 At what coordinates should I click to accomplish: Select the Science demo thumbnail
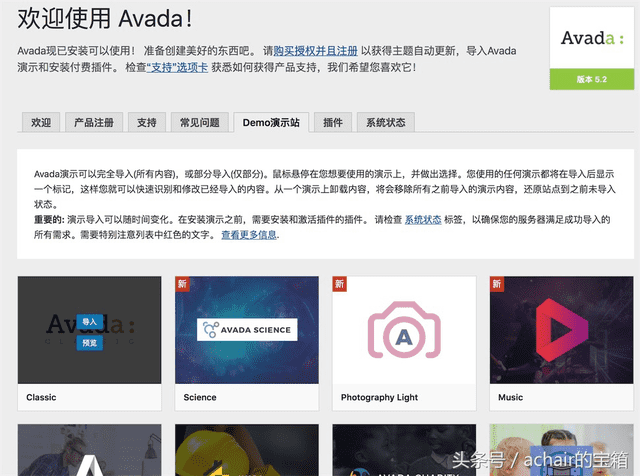point(247,330)
